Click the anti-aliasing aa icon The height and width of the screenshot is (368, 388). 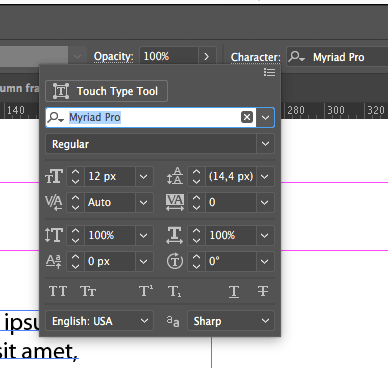pyautogui.click(x=173, y=322)
